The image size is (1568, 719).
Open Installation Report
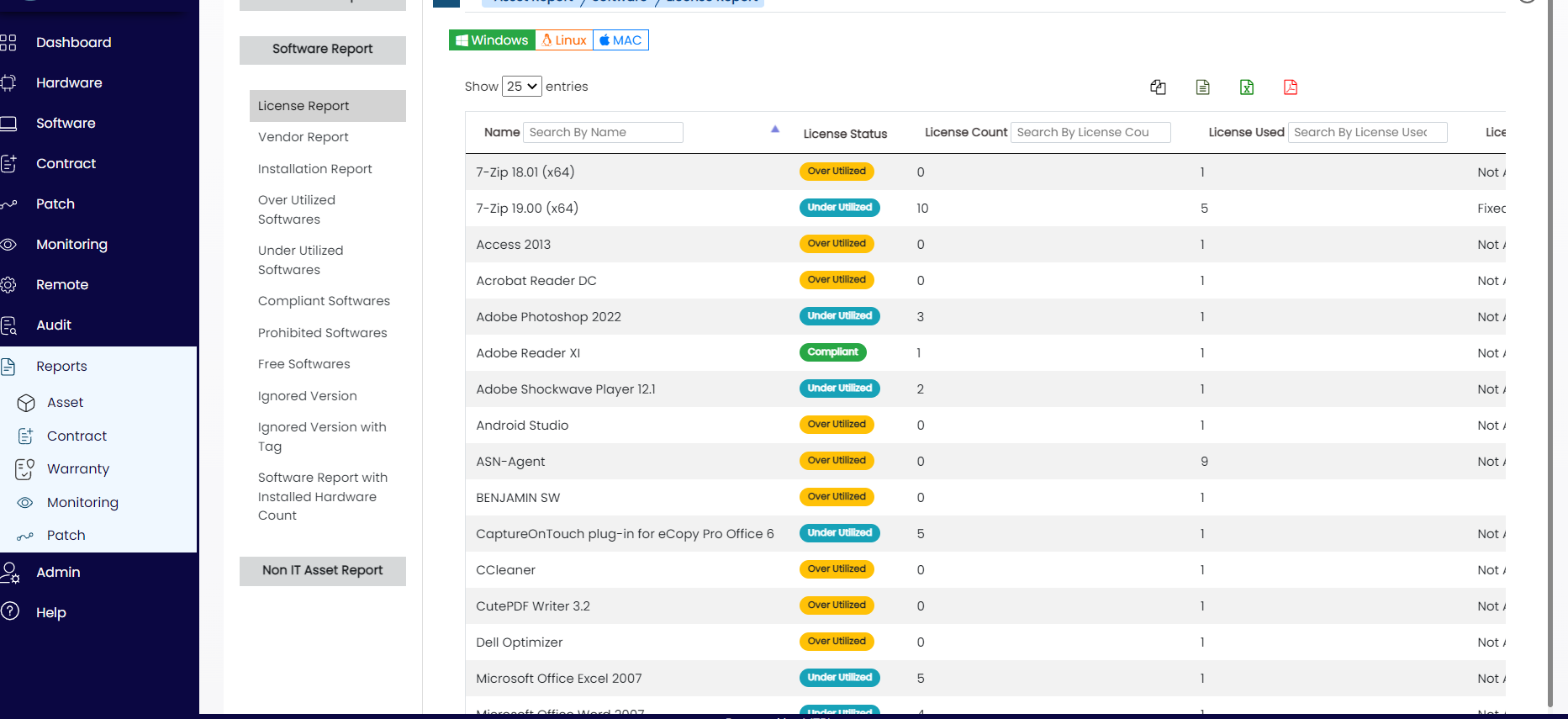click(315, 169)
